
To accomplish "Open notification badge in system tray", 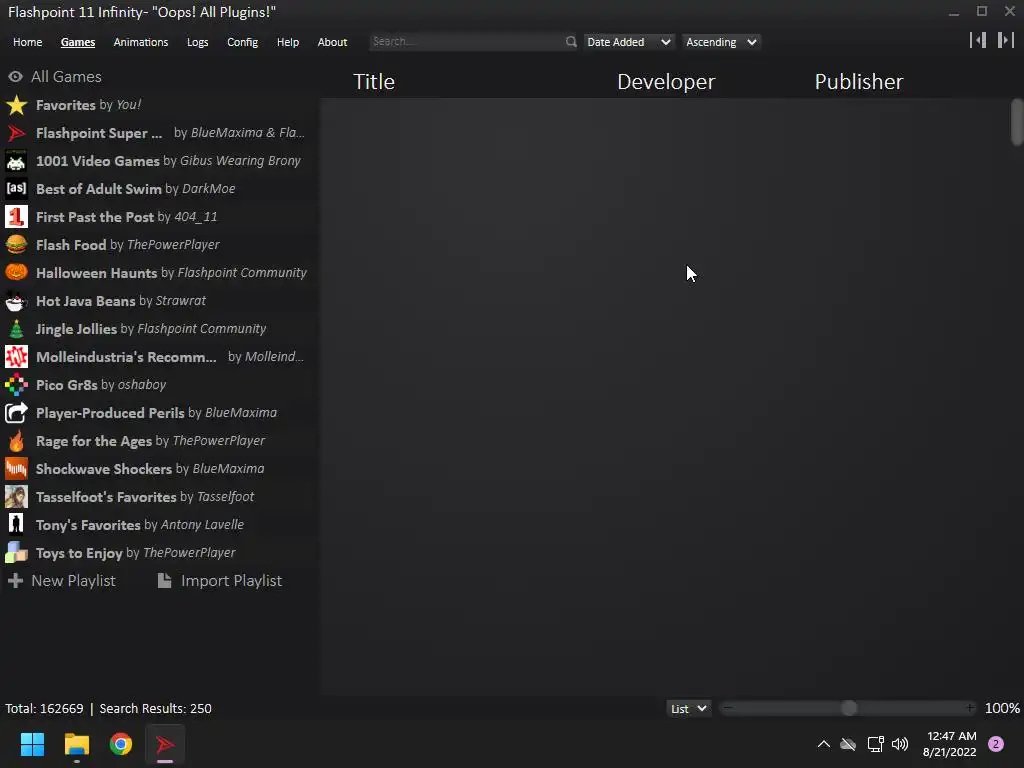I will coord(996,744).
